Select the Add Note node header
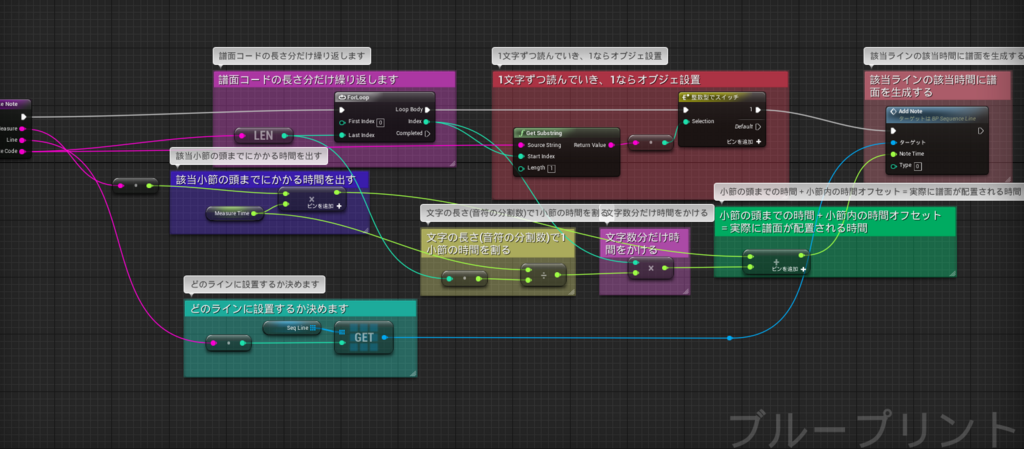This screenshot has width=1024, height=449. 937,114
